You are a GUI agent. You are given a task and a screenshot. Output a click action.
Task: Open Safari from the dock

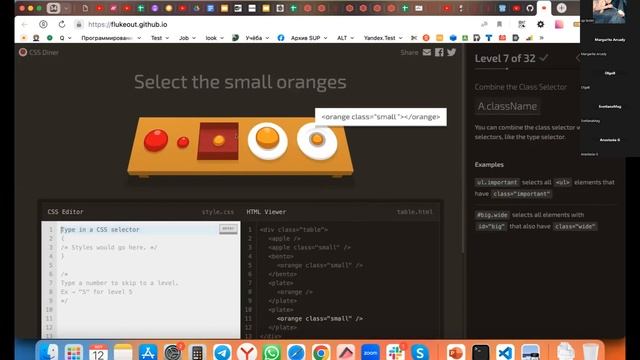click(296, 352)
